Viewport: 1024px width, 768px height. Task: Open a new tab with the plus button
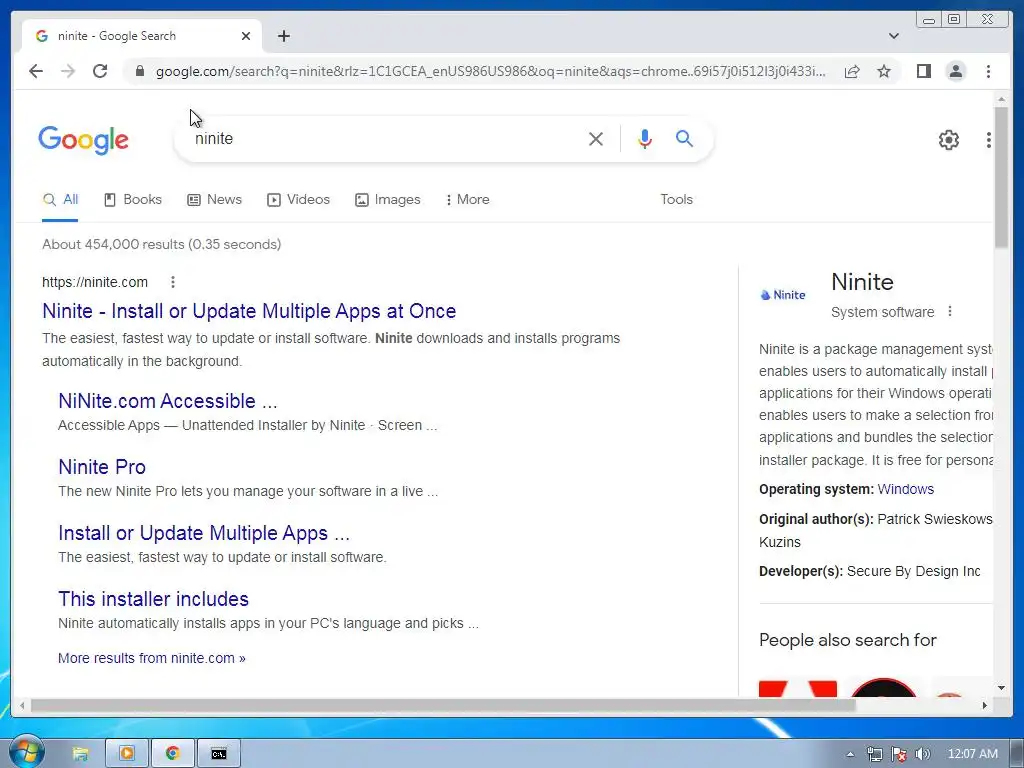[x=283, y=36]
